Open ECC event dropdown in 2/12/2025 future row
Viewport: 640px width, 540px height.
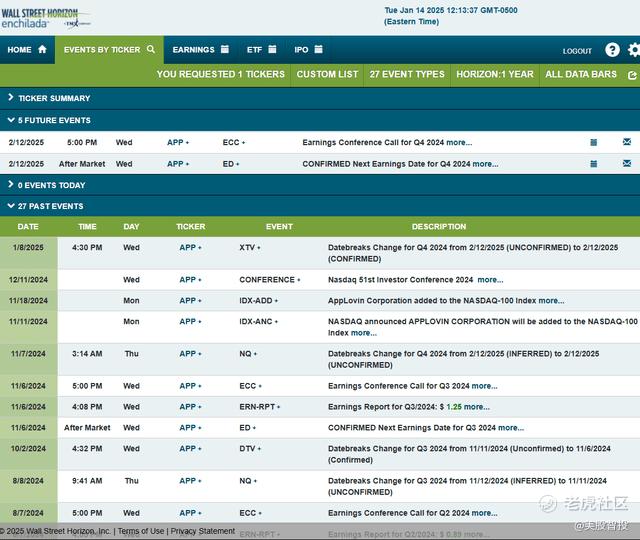point(234,142)
